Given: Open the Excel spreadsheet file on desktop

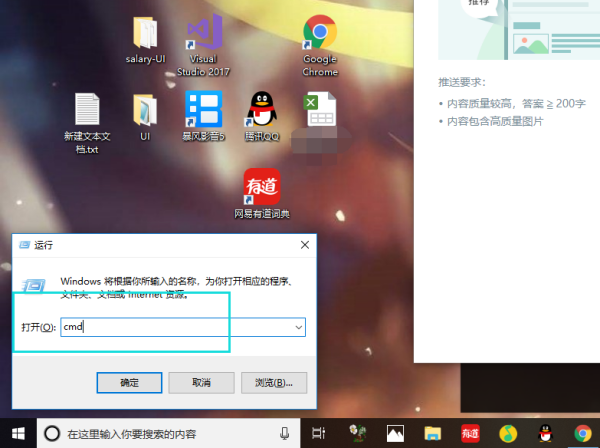Looking at the screenshot, I should [x=320, y=110].
